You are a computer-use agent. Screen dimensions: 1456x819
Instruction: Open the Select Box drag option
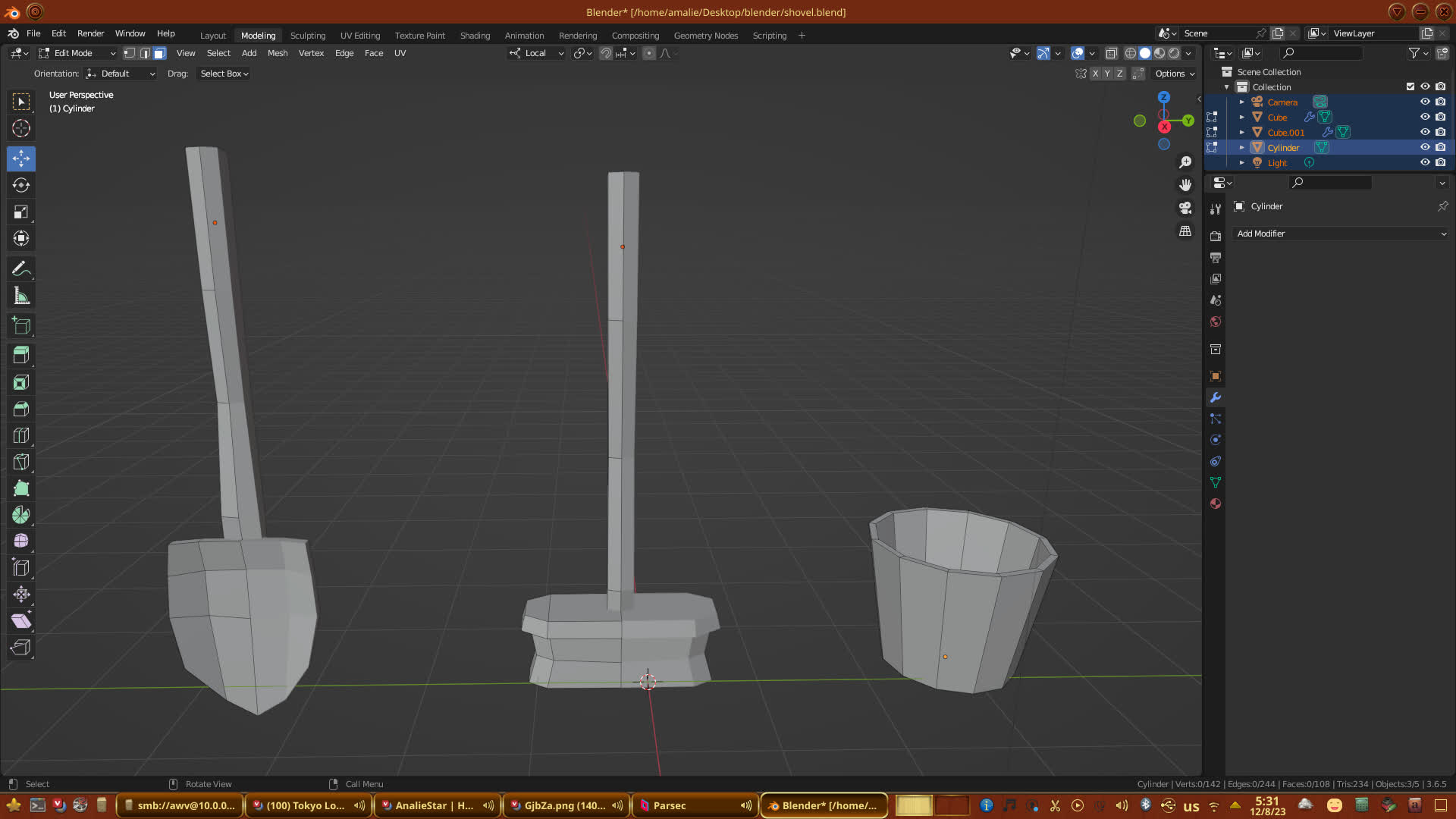[224, 74]
